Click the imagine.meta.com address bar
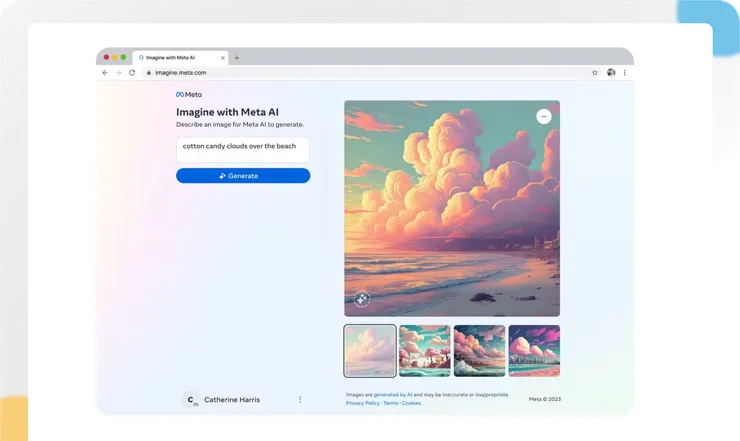Viewport: 740px width, 441px height. [366, 73]
